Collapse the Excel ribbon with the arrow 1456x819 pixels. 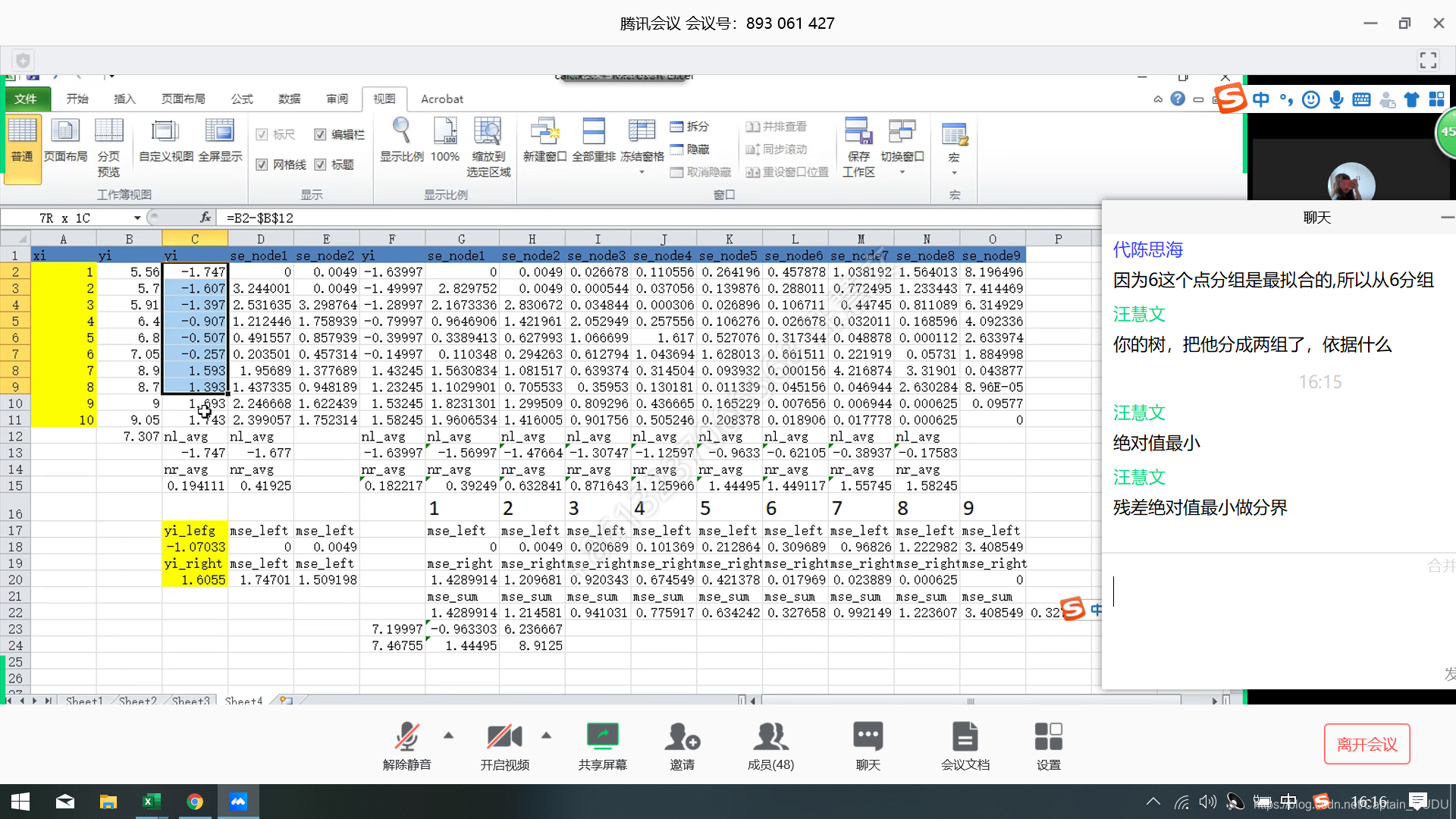click(x=1158, y=99)
